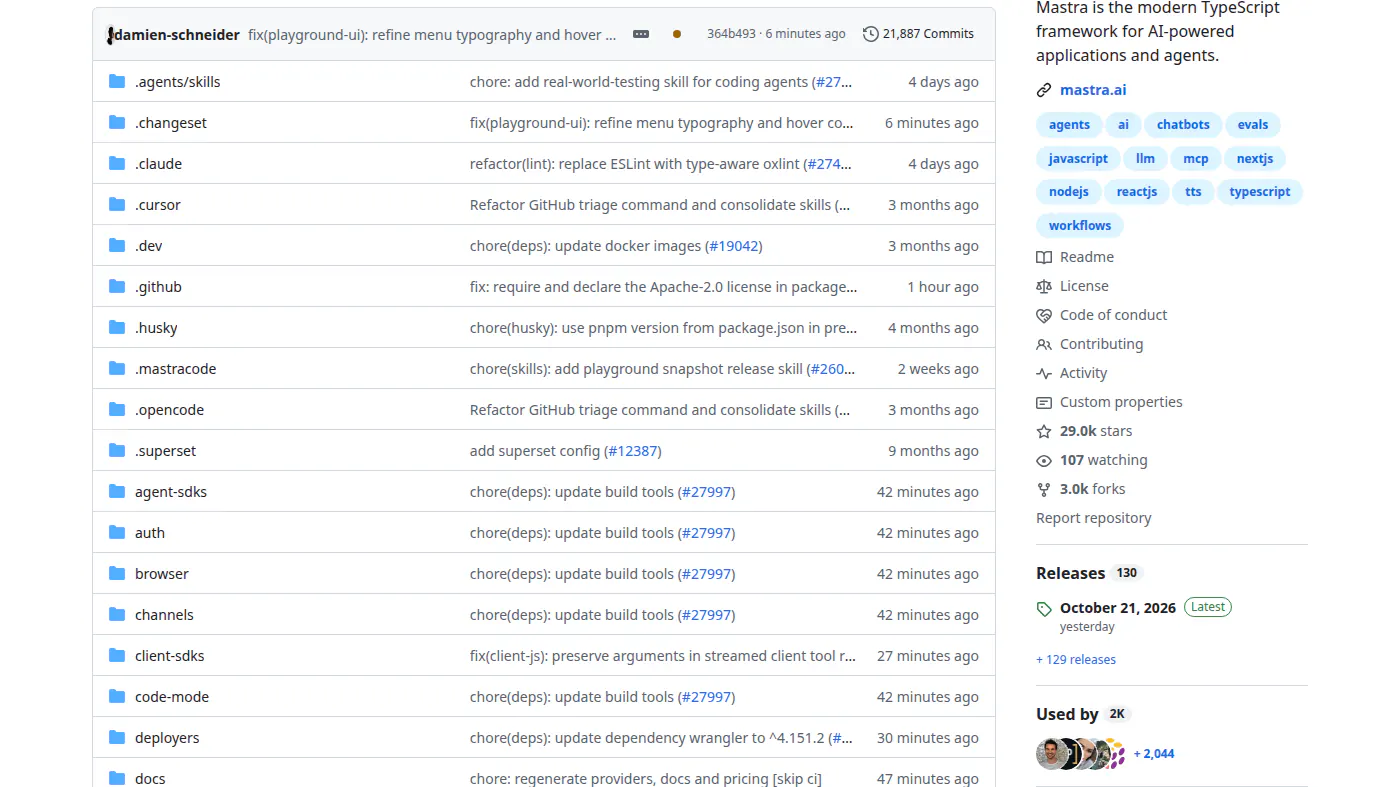Click the yellow commit status dot
Screen dimensions: 1400x787
click(x=677, y=34)
